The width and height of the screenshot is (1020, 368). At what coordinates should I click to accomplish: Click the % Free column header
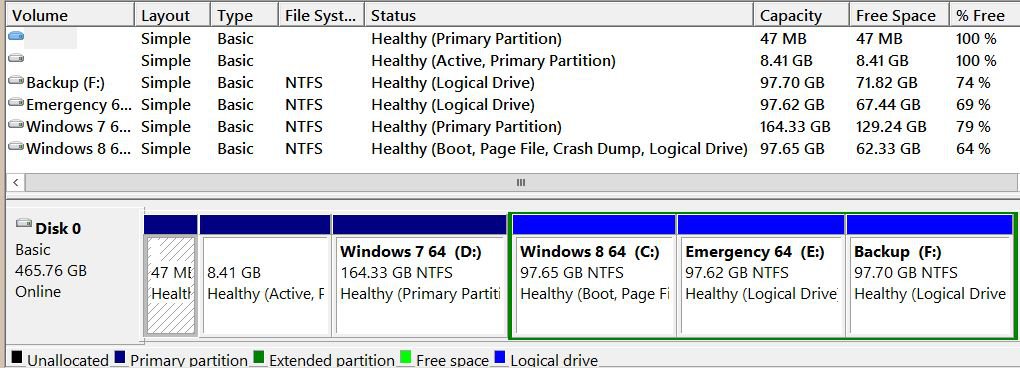(984, 15)
